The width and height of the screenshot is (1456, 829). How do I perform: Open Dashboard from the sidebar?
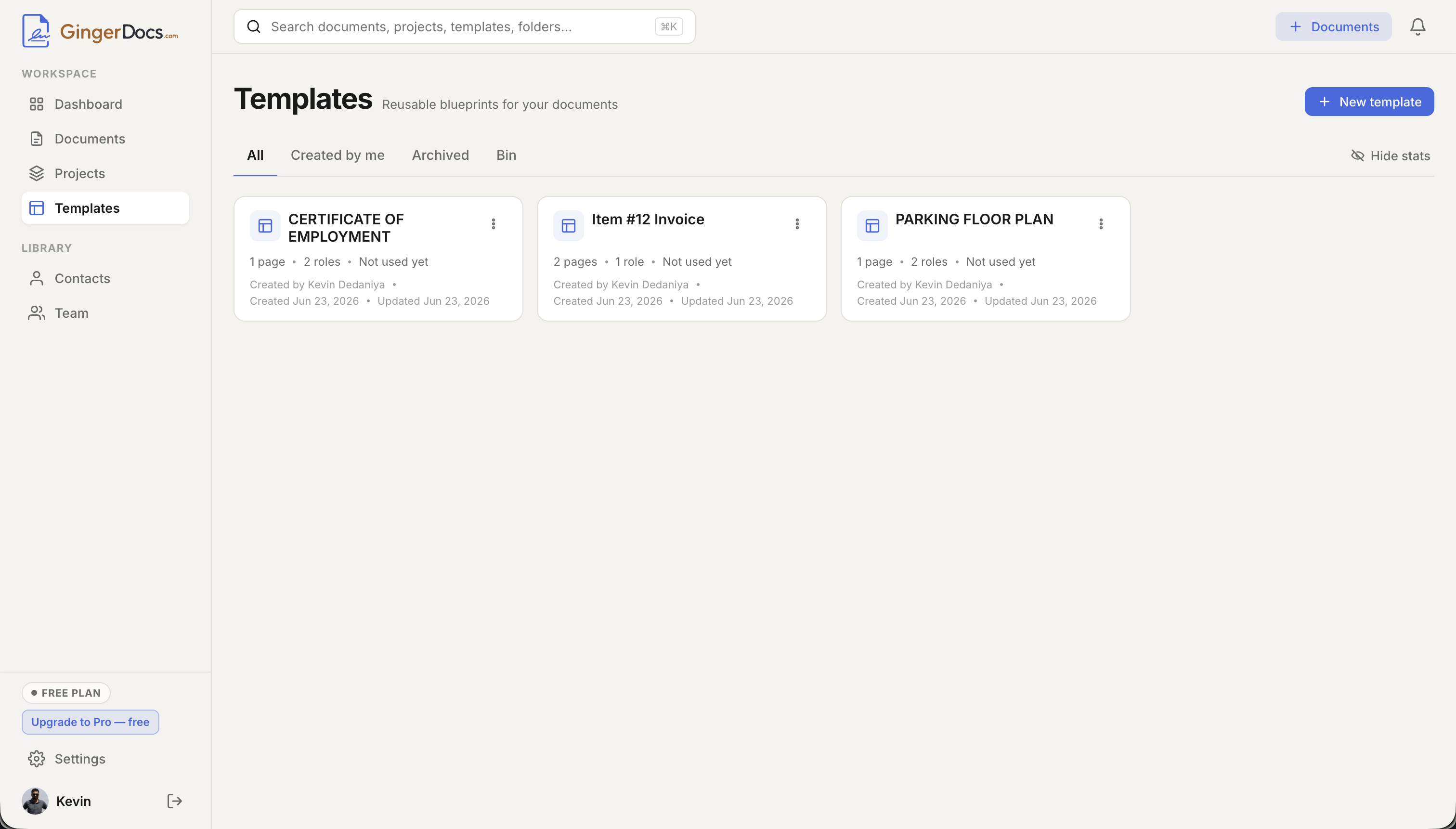pyautogui.click(x=105, y=104)
